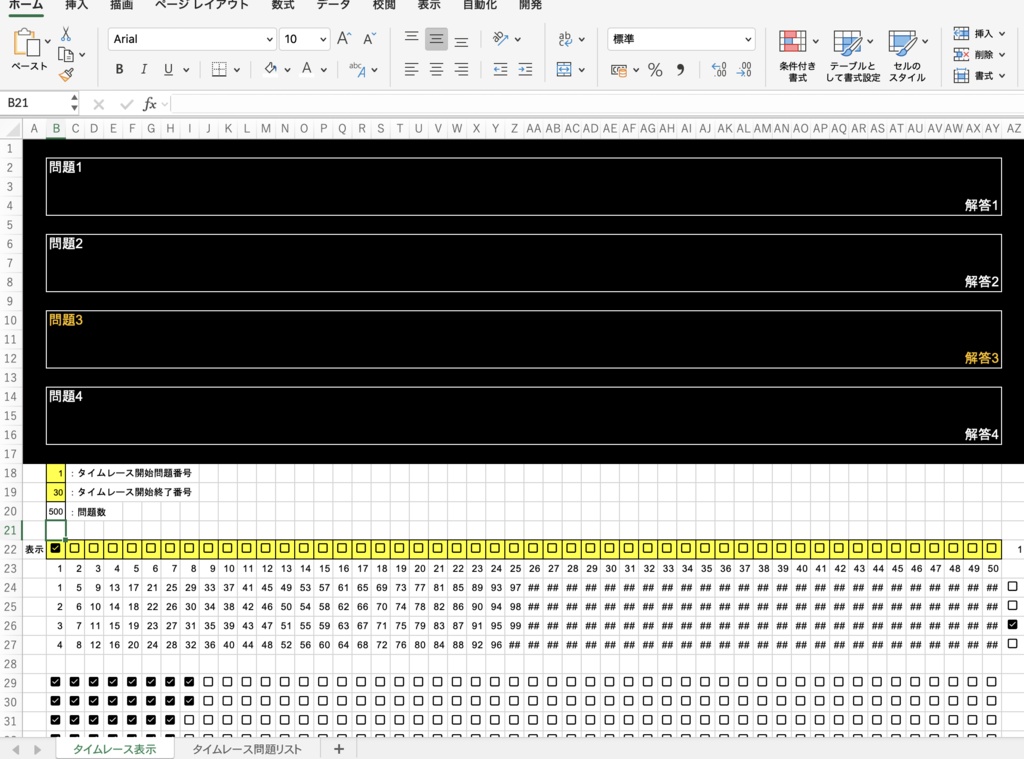Align text to top
1024x759 pixels.
(x=411, y=38)
